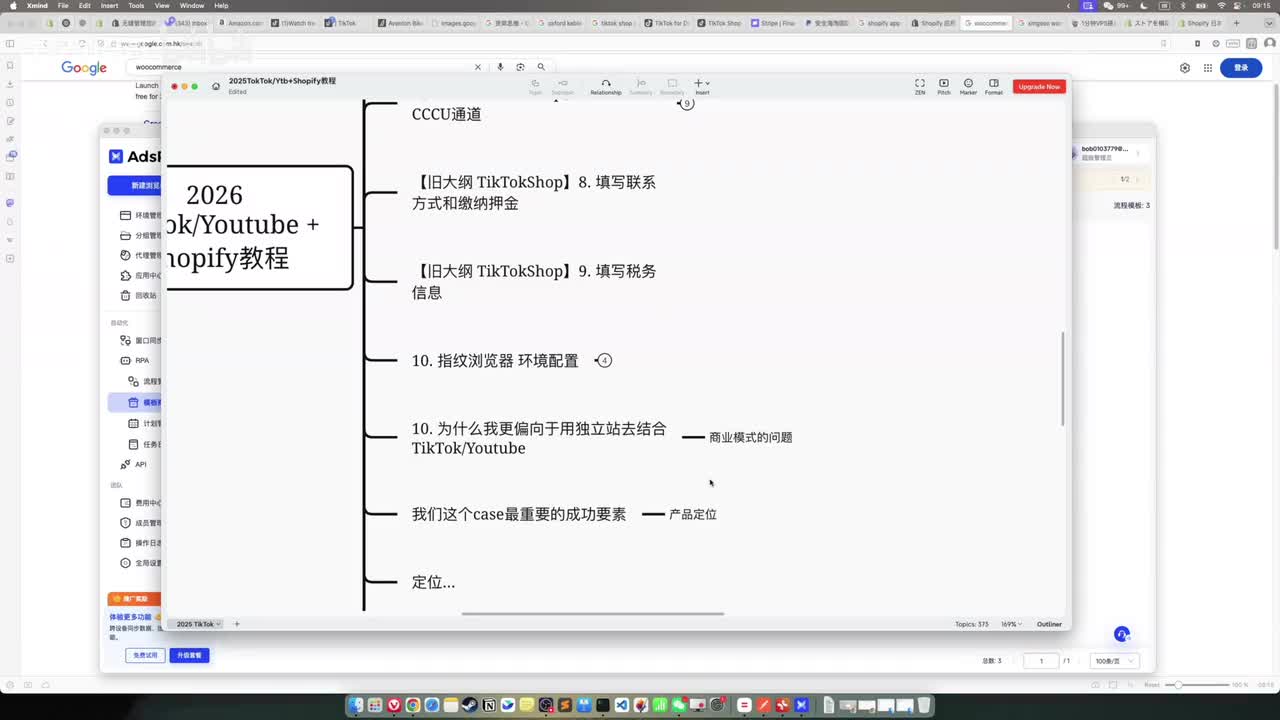1280x720 pixels.
Task: Select the Subtopic tool in Xmind toolbar
Action: [563, 87]
